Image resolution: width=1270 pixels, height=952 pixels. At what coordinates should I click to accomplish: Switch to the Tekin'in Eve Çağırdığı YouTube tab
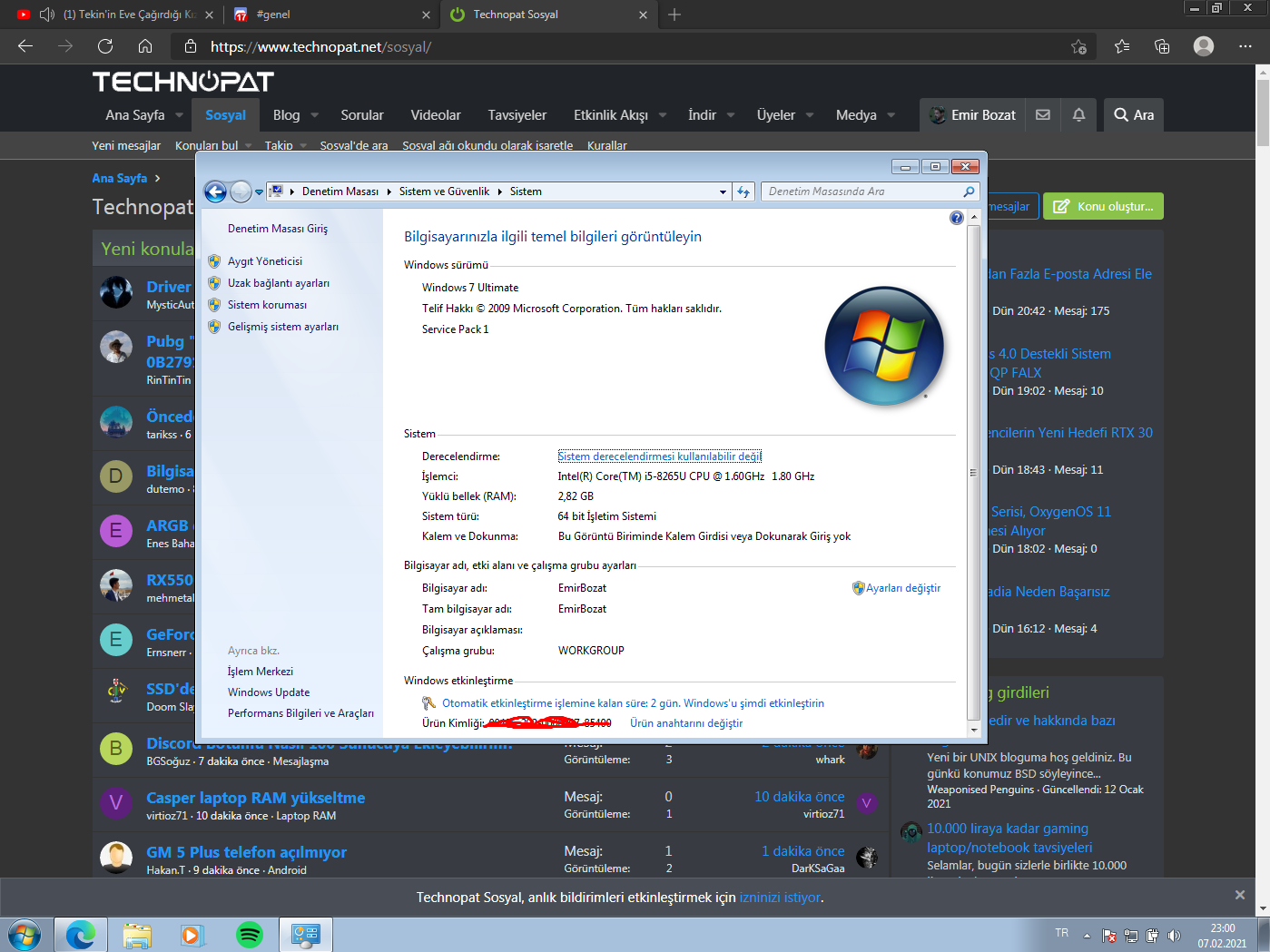(113, 15)
